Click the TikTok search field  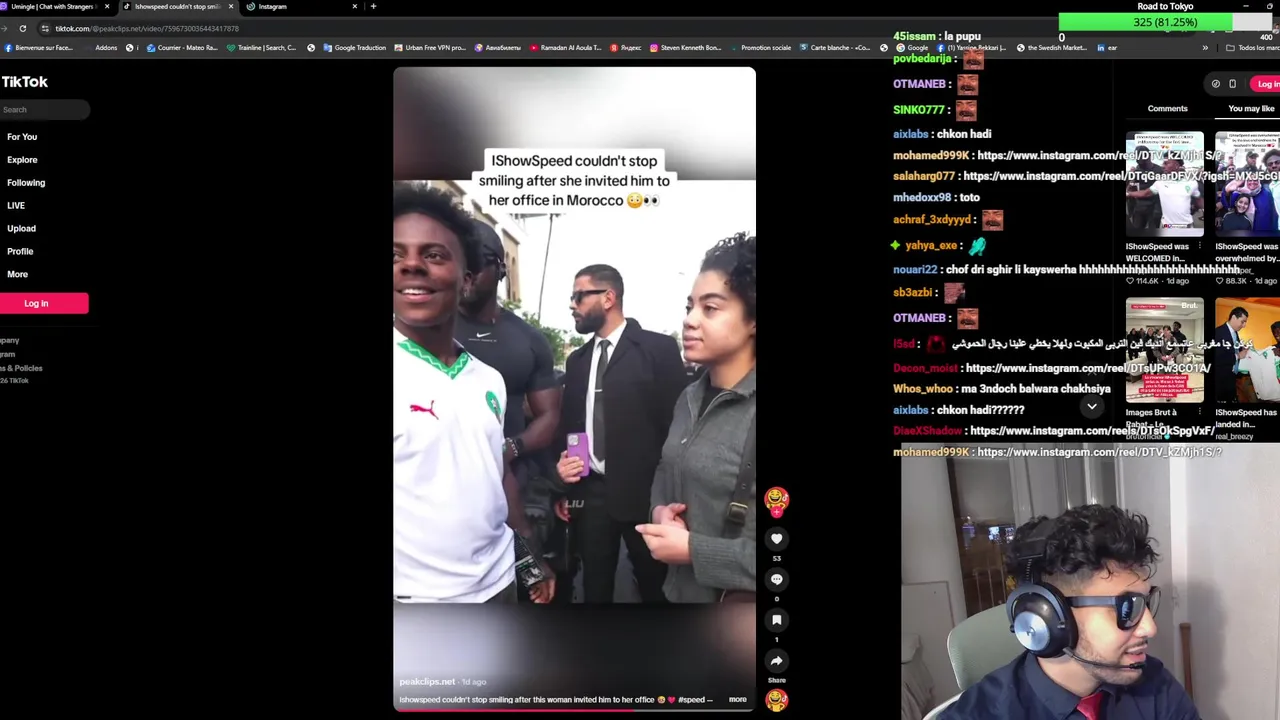click(x=44, y=110)
